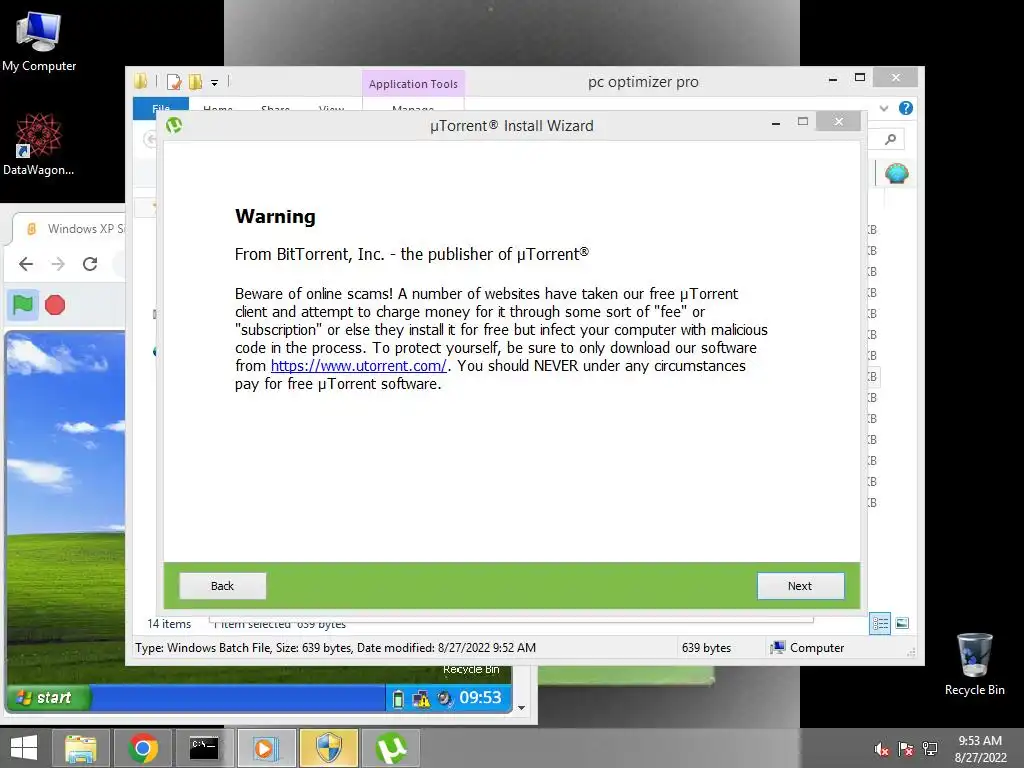
Task: Click the µTorrent taskbar icon
Action: point(391,748)
